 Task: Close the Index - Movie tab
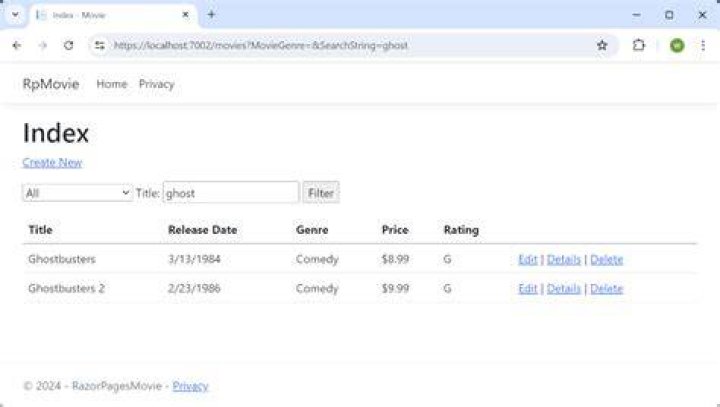pyautogui.click(x=186, y=15)
